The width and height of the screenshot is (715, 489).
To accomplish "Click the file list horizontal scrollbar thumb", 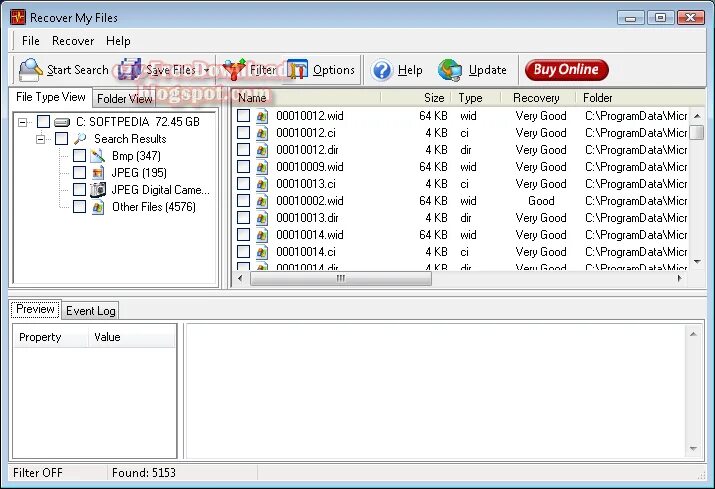I will pyautogui.click(x=341, y=278).
